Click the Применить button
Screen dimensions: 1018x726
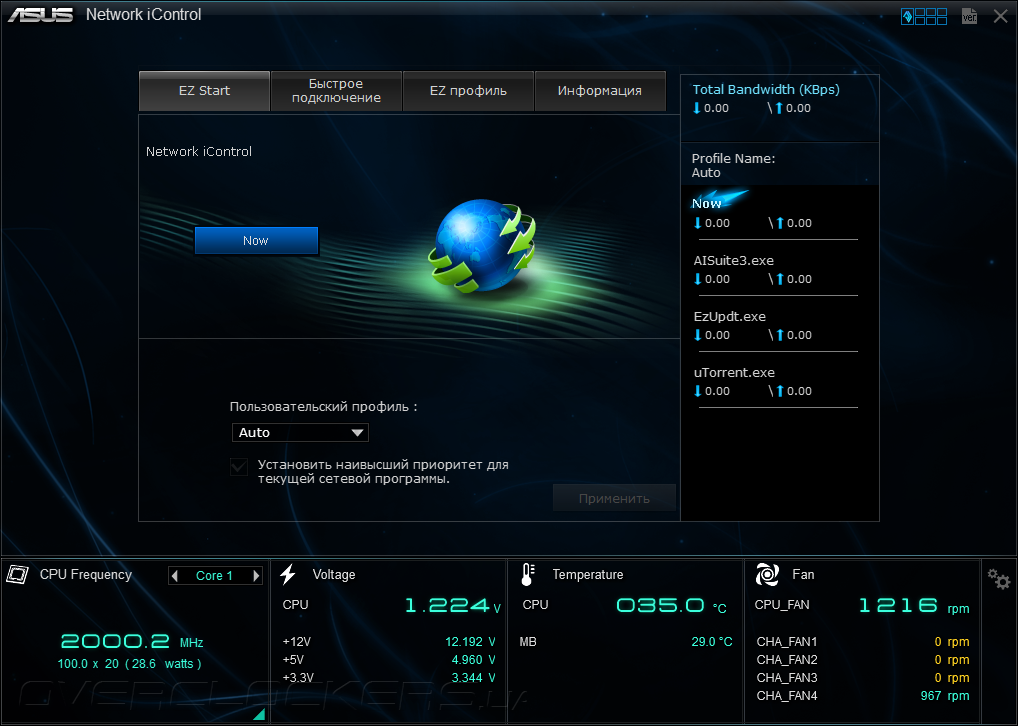pos(614,498)
